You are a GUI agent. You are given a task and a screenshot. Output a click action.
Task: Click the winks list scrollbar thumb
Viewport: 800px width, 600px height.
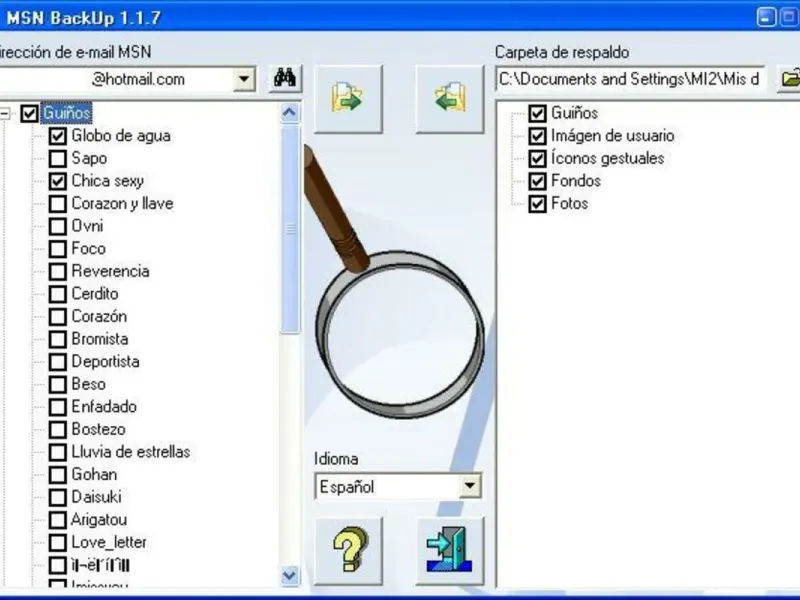[290, 230]
